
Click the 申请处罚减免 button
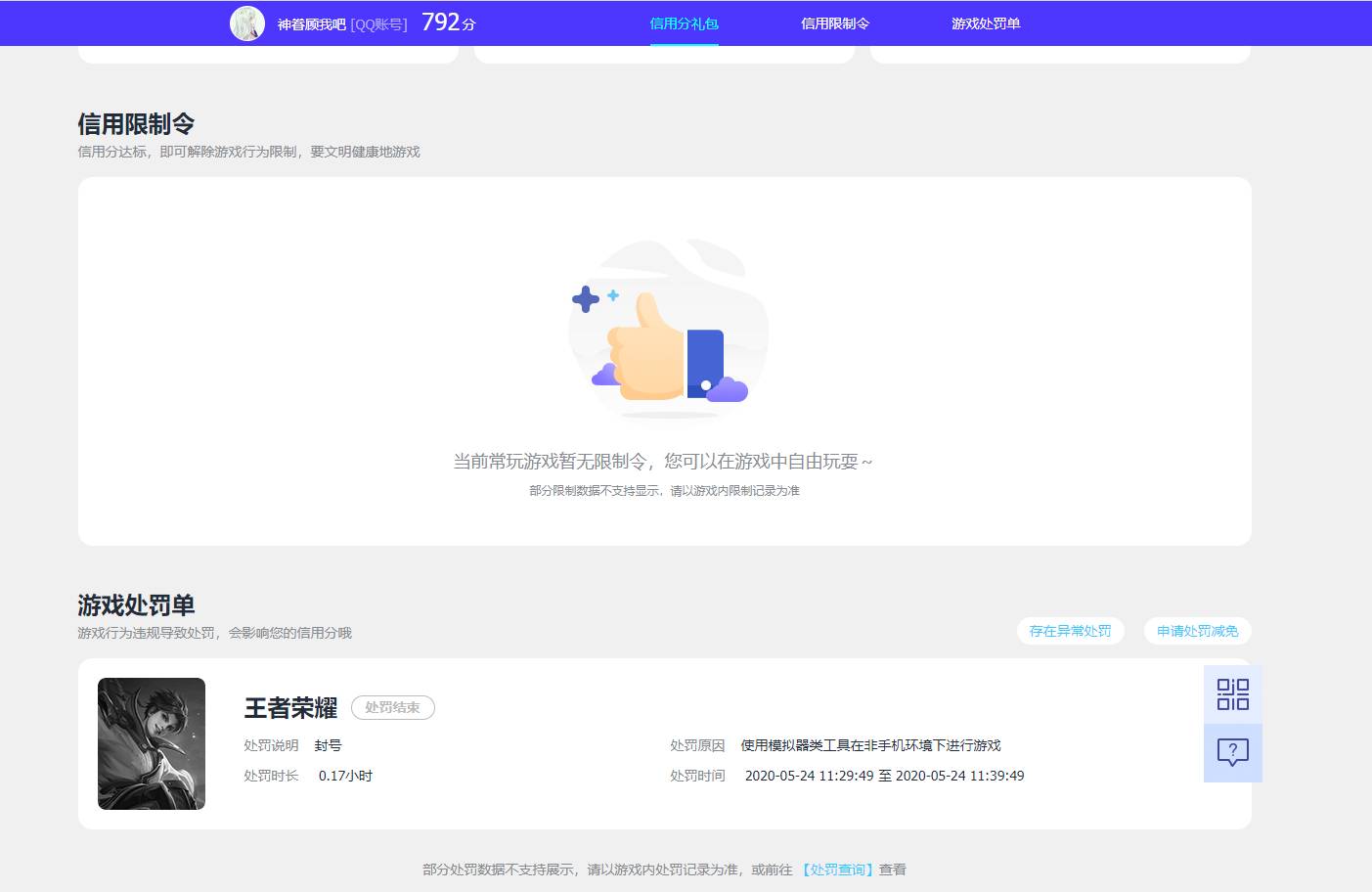(x=1197, y=631)
